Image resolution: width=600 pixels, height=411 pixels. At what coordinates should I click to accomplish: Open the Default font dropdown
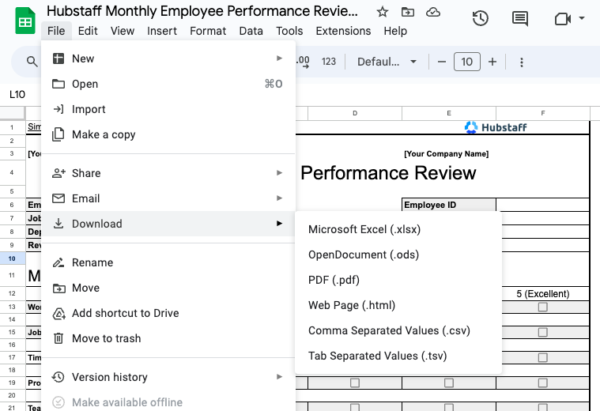tap(386, 62)
